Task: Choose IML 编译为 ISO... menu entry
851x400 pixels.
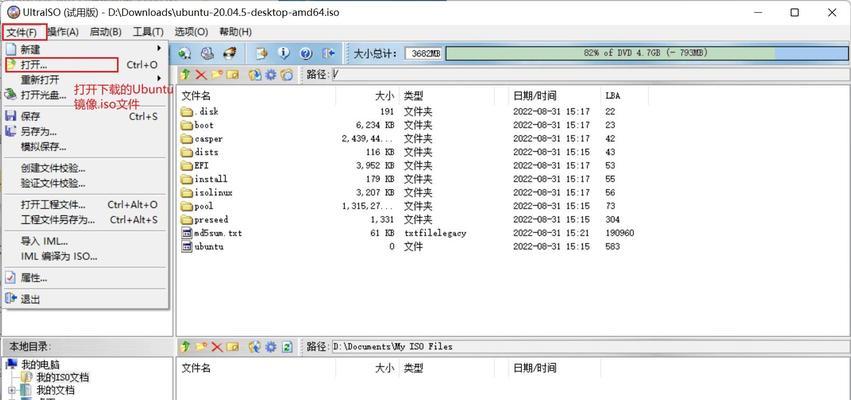Action: click(x=85, y=256)
